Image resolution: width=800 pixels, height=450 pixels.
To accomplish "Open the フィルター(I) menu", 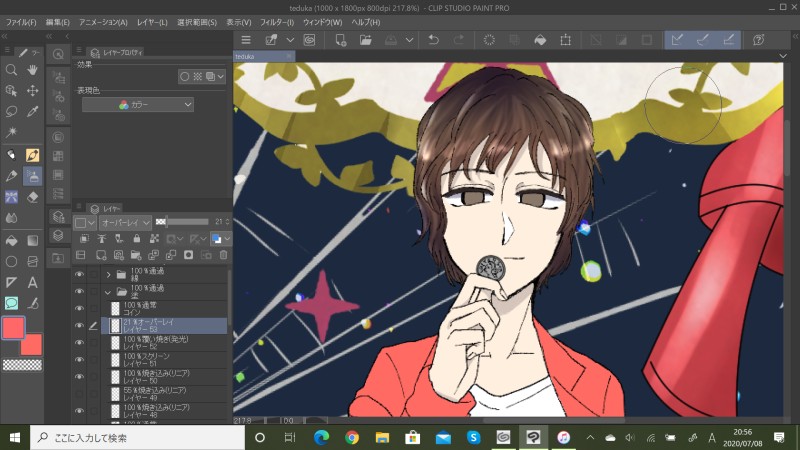I will (x=276, y=21).
